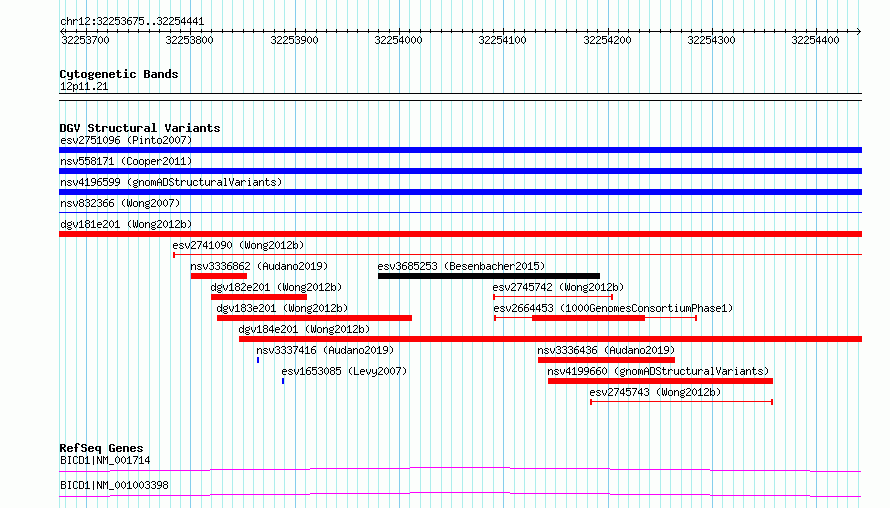The height and width of the screenshot is (508, 890).
Task: Open esv2745743 (Wong2012b) label
Action: coord(655,392)
